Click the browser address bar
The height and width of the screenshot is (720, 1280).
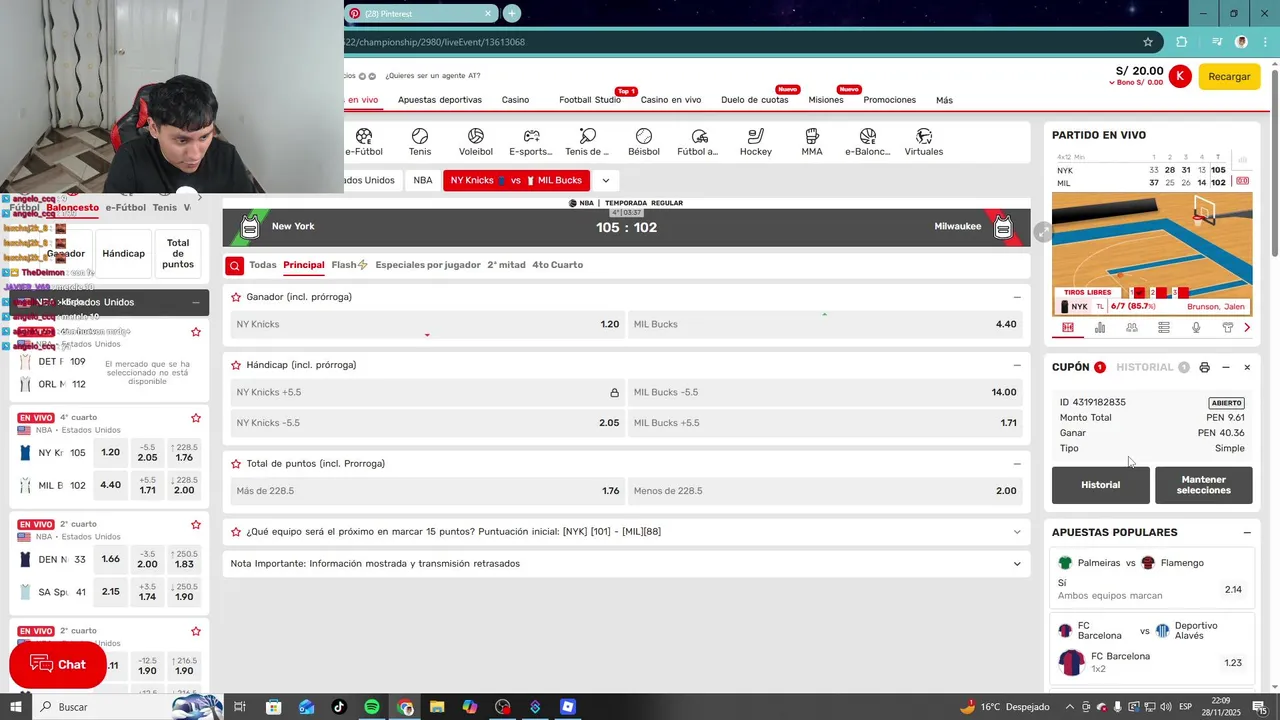[x=740, y=42]
